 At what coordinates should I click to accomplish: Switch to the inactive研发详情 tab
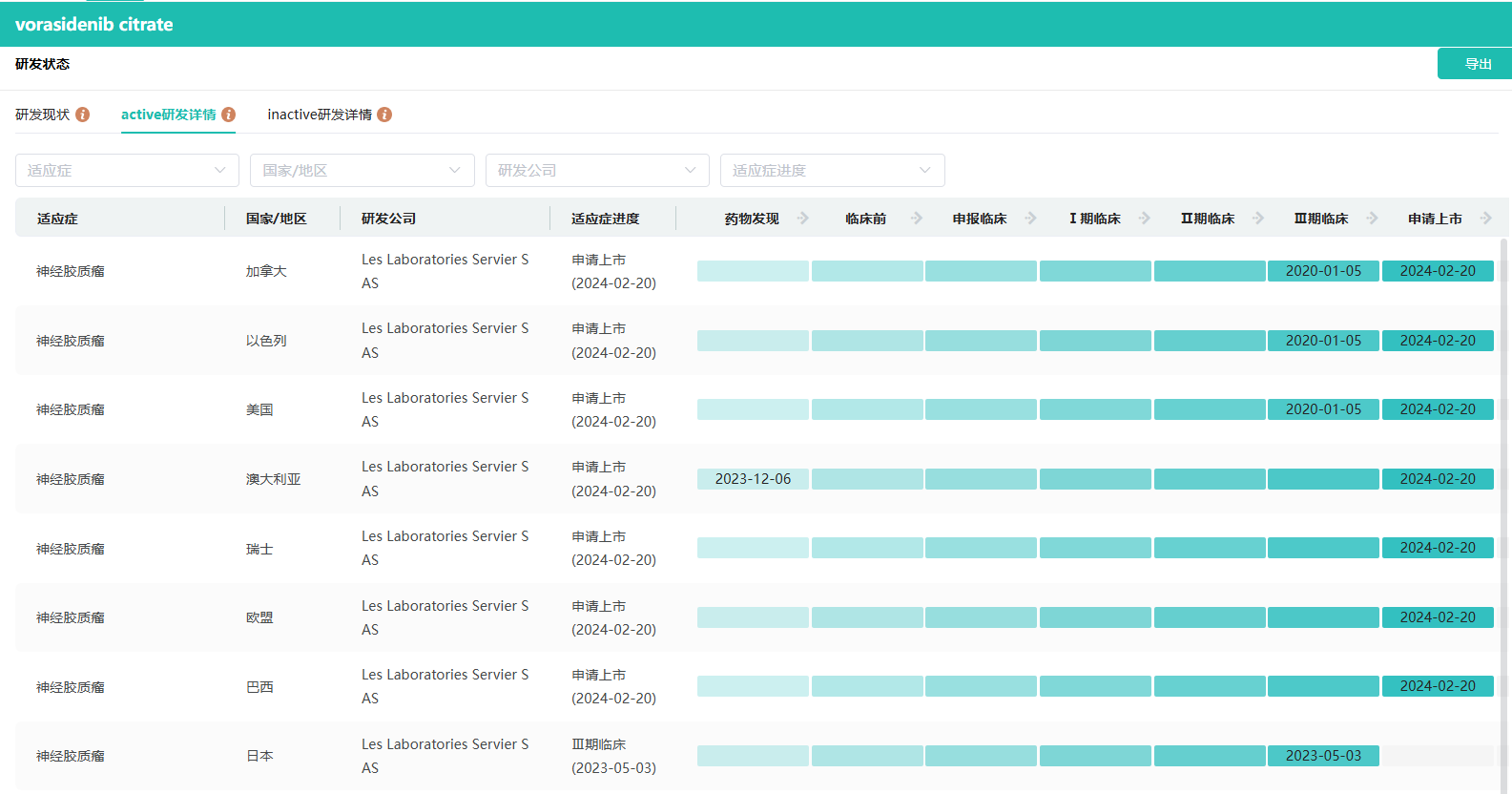320,115
